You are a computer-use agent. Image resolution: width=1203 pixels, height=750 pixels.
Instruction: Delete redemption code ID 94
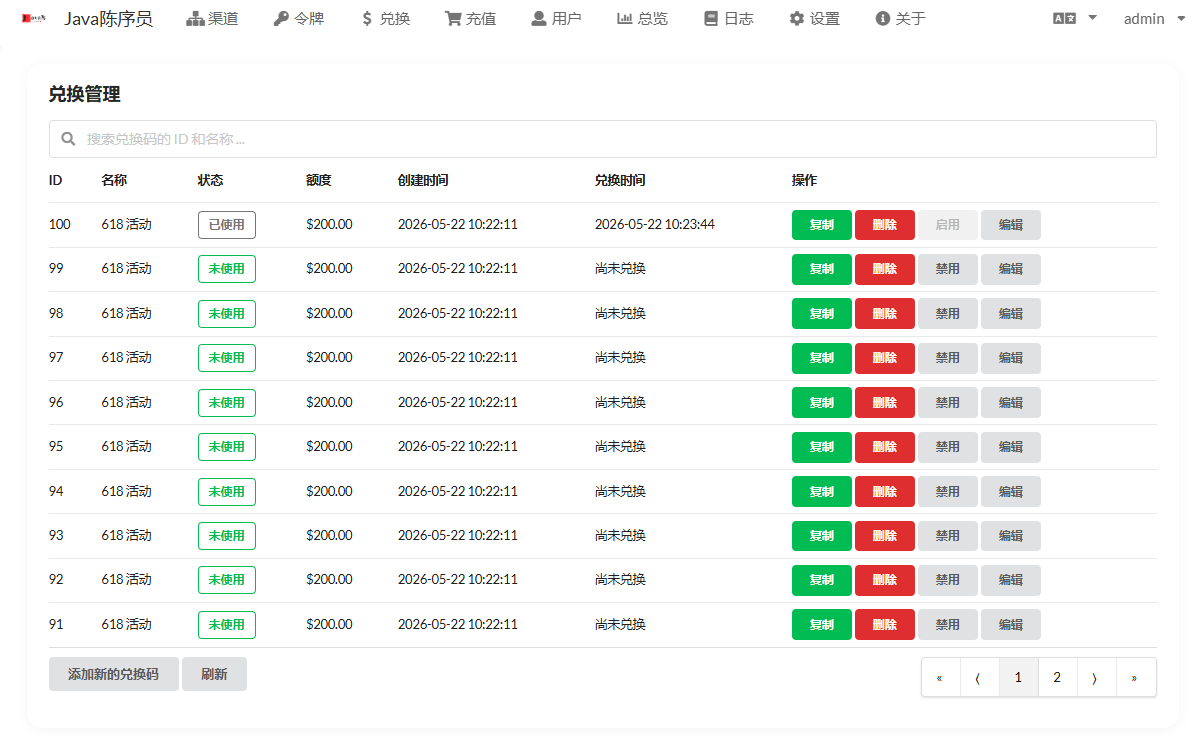885,491
